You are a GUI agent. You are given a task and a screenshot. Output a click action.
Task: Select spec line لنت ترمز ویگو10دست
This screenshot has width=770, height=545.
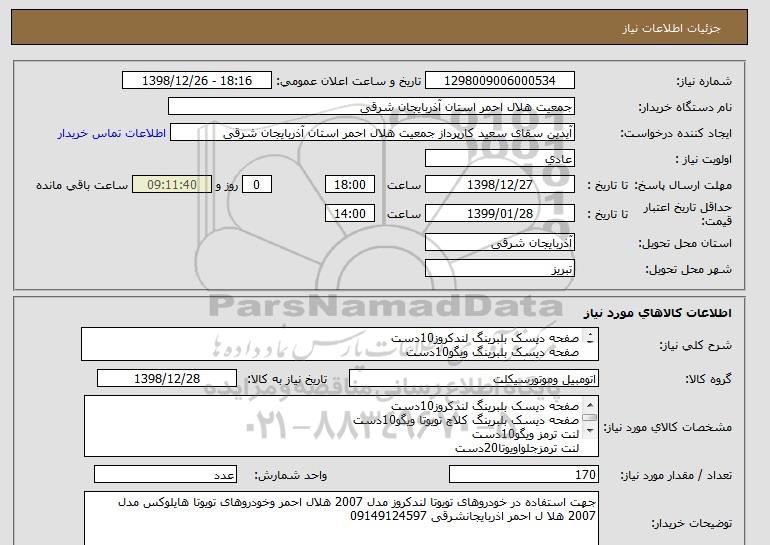pos(526,434)
